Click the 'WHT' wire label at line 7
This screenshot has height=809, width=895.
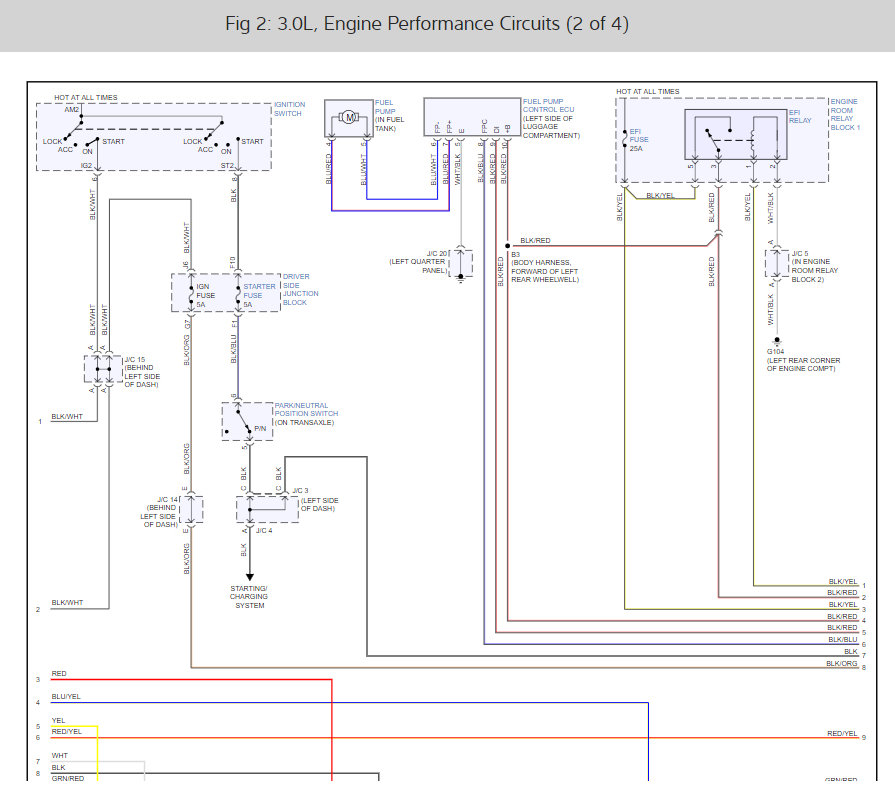pyautogui.click(x=59, y=755)
